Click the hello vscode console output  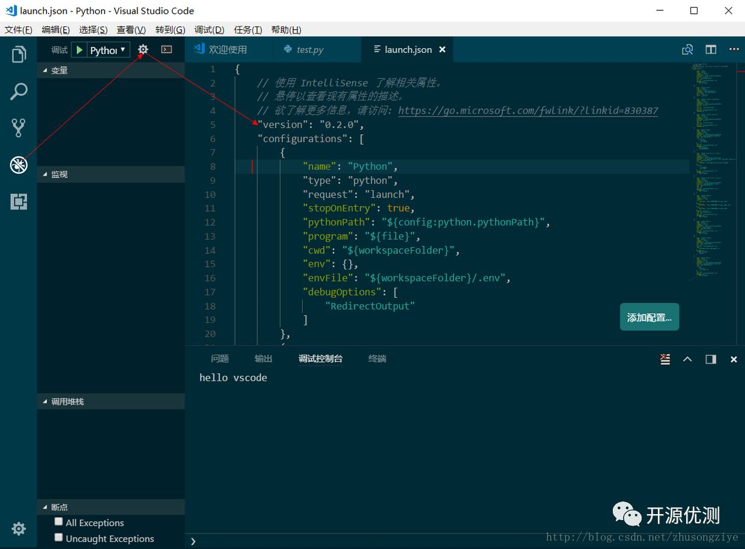(233, 377)
